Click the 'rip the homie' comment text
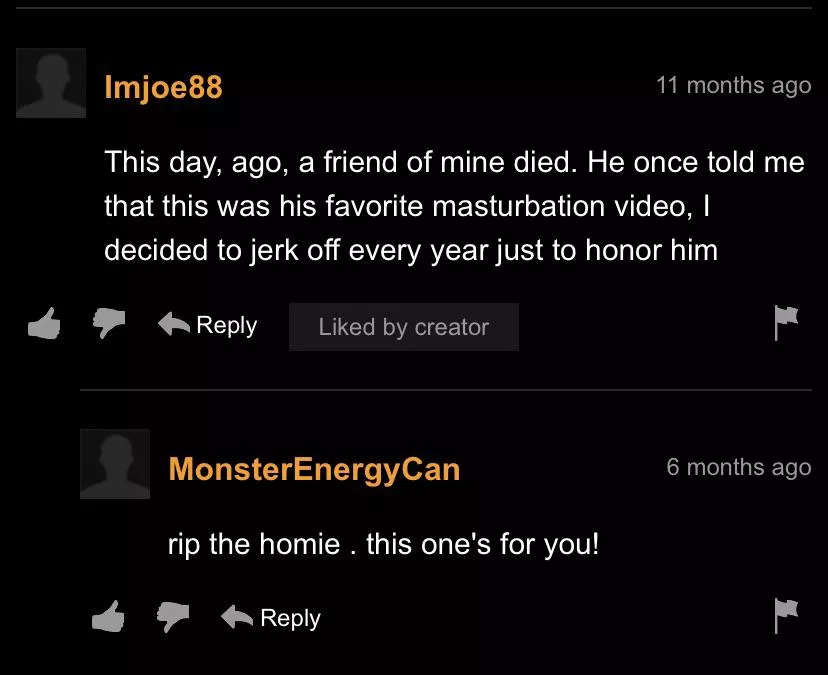Image resolution: width=828 pixels, height=675 pixels. (383, 545)
